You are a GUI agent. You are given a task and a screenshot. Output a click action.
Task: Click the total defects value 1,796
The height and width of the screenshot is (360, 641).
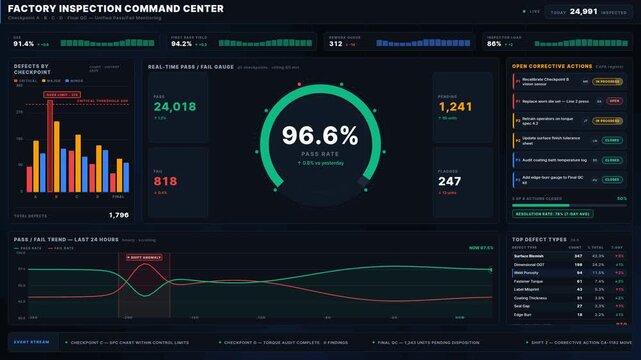119,215
